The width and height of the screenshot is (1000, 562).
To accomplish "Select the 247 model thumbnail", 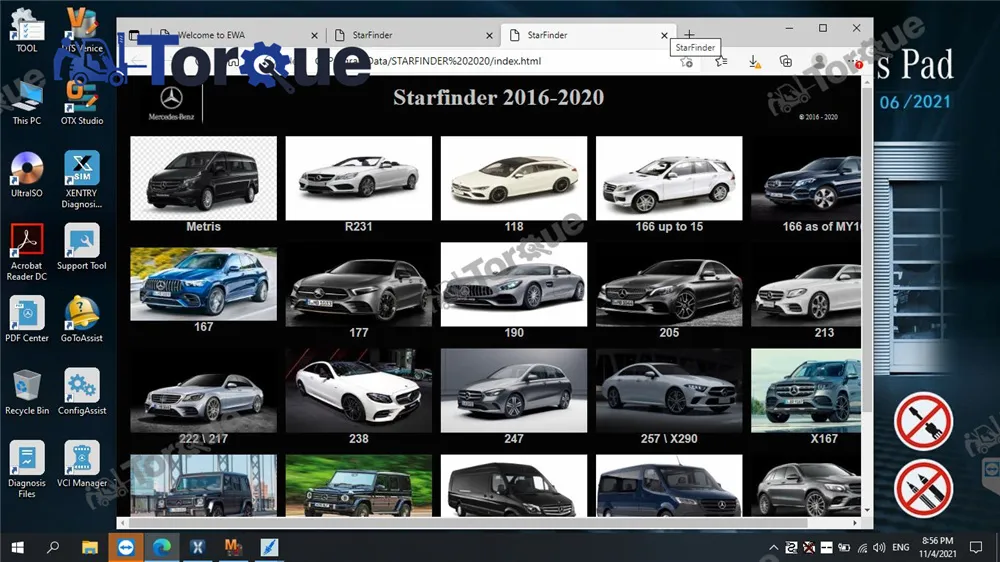I will coord(513,390).
